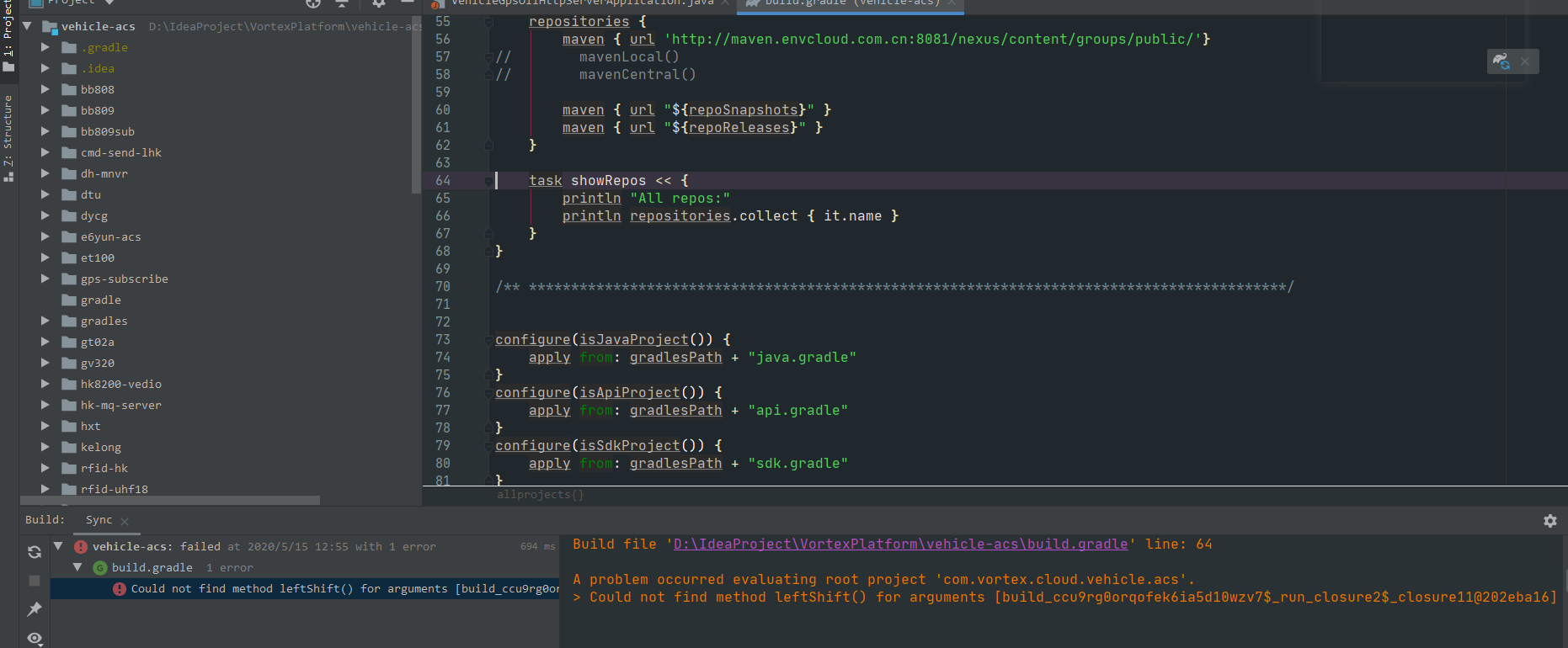1568x648 pixels.
Task: Expand the .gradle folder
Action: click(x=45, y=47)
